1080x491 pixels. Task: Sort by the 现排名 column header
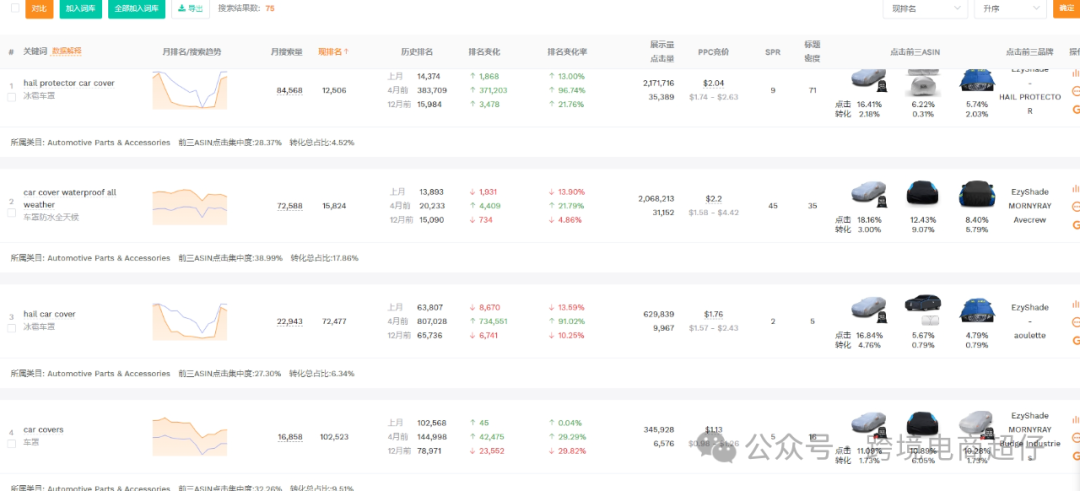333,52
